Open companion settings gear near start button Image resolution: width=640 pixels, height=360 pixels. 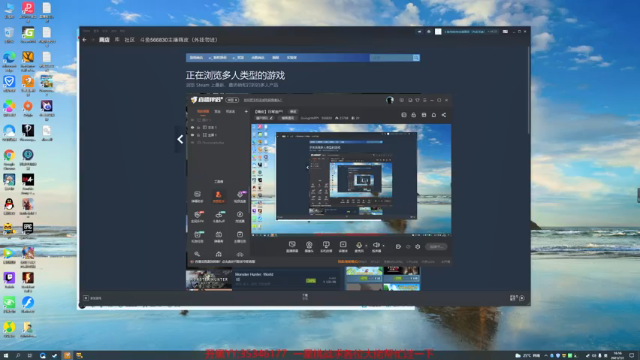point(418,247)
